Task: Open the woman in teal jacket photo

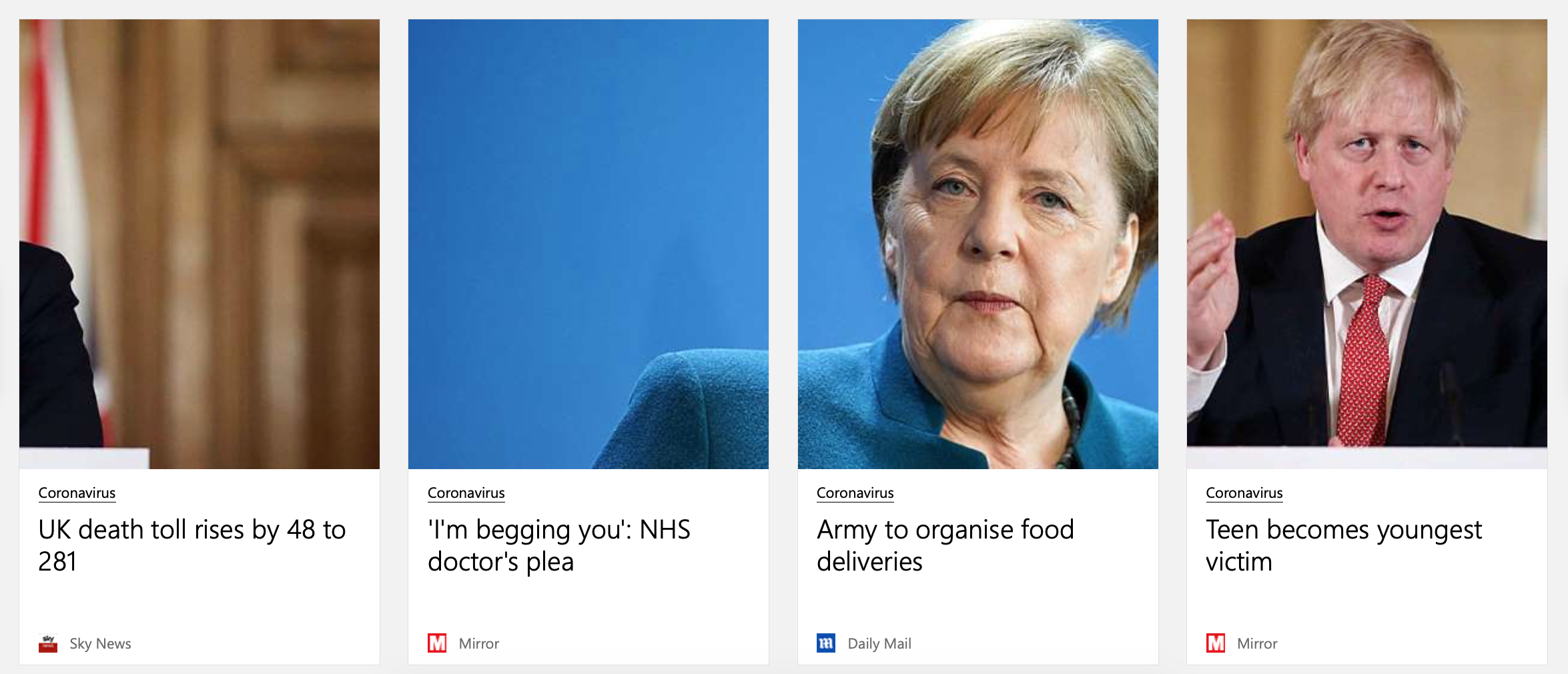Action: tap(978, 244)
